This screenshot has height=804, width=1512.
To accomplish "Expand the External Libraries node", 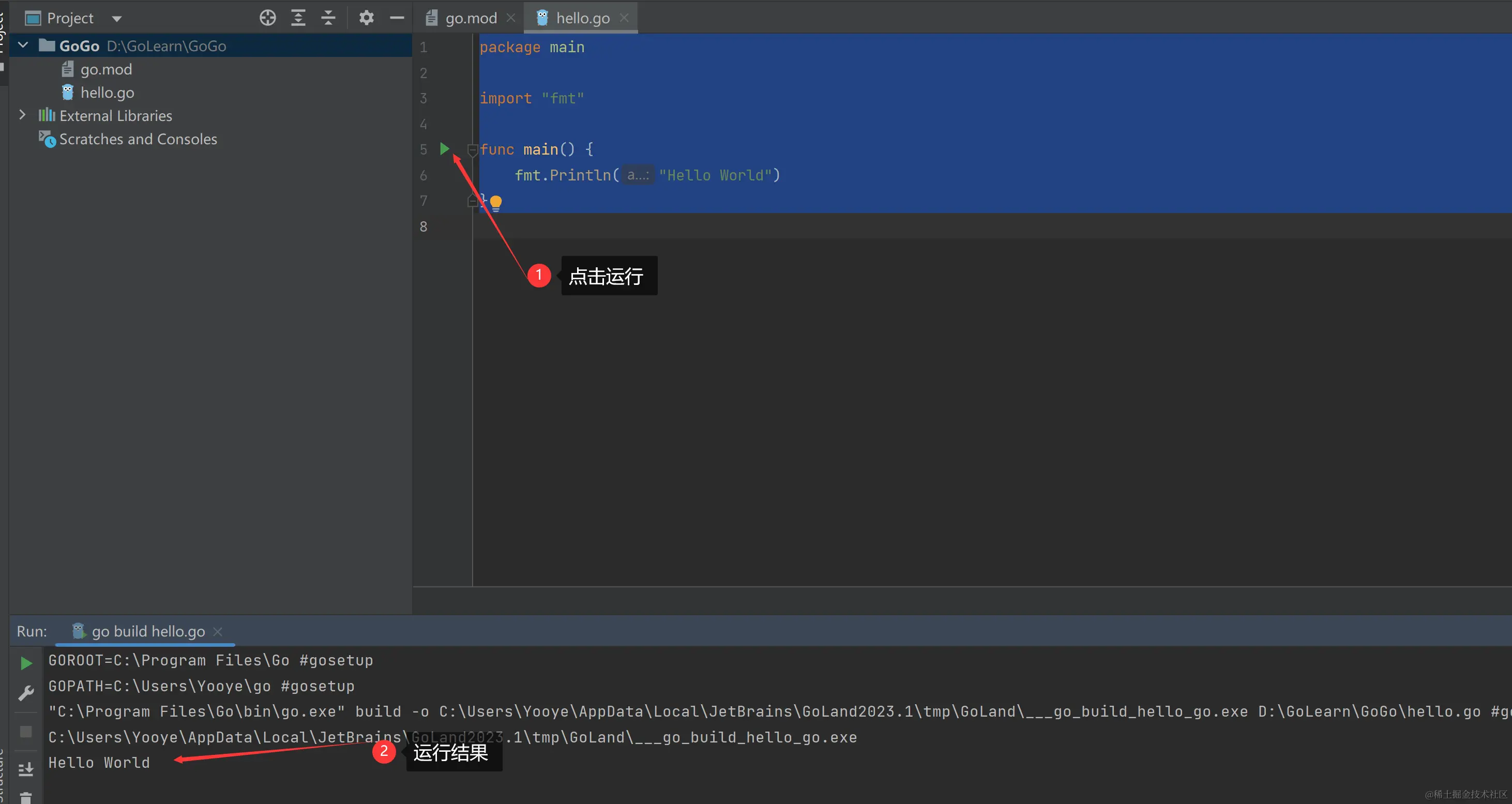I will pyautogui.click(x=22, y=115).
